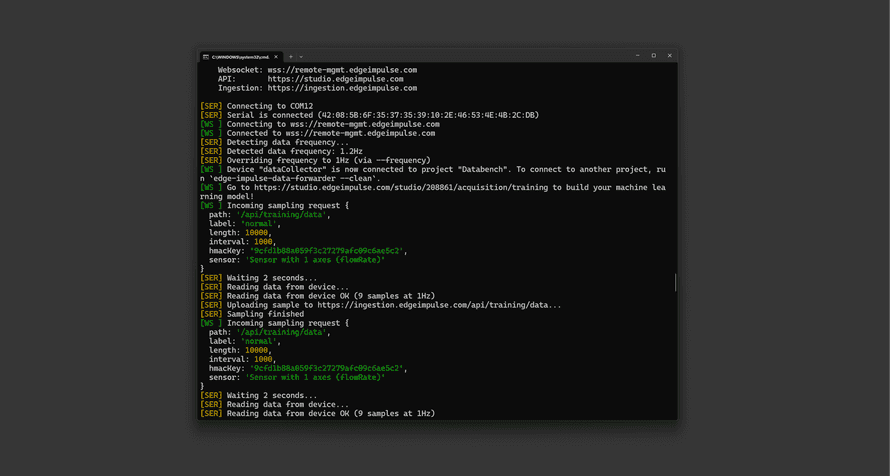Maximize the terminal window
Viewport: 890px width, 476px height.
653,56
